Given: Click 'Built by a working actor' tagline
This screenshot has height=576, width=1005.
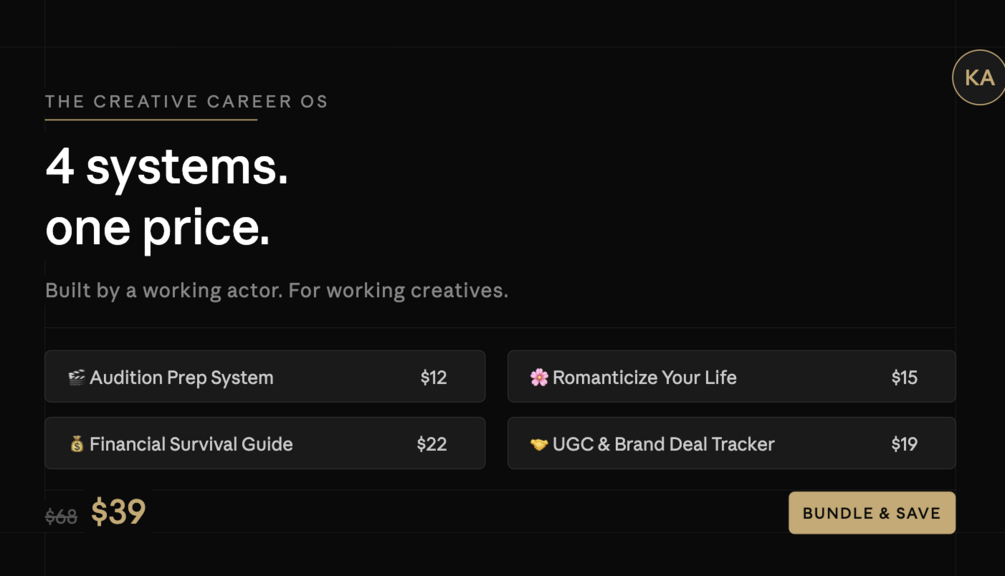Looking at the screenshot, I should point(276,290).
